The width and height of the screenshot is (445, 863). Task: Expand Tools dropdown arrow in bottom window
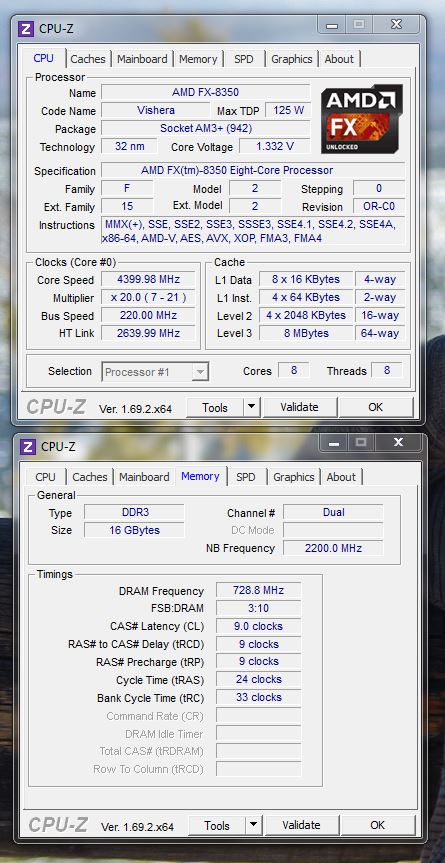[254, 824]
